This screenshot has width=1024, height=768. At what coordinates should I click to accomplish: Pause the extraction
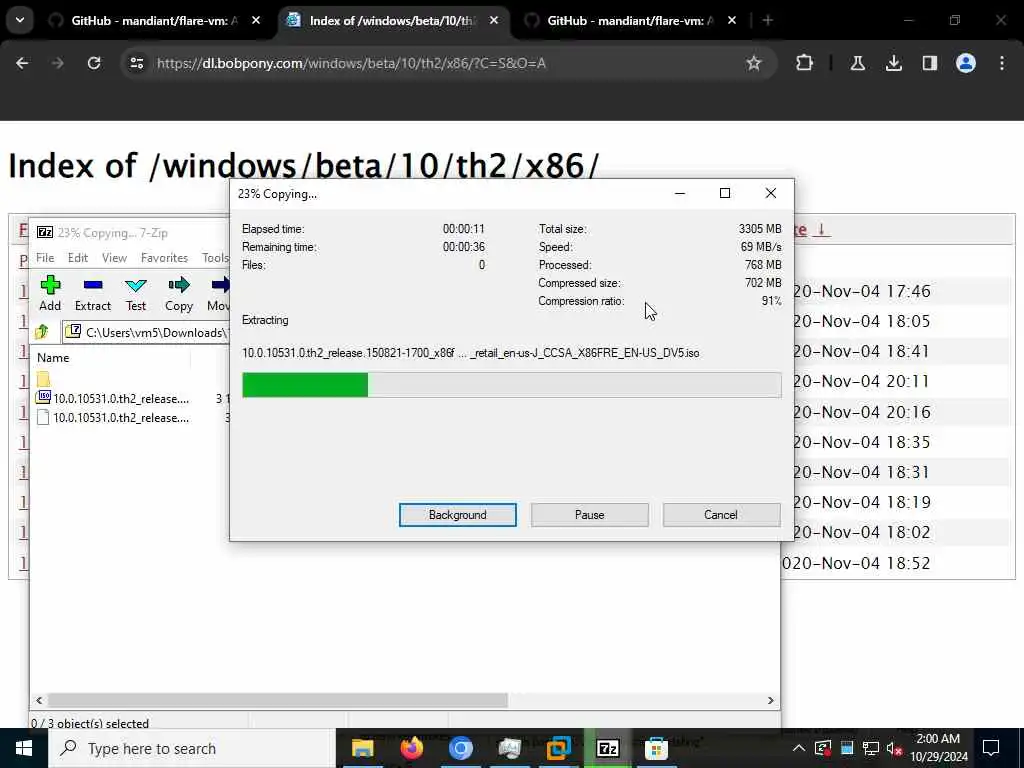coord(590,515)
